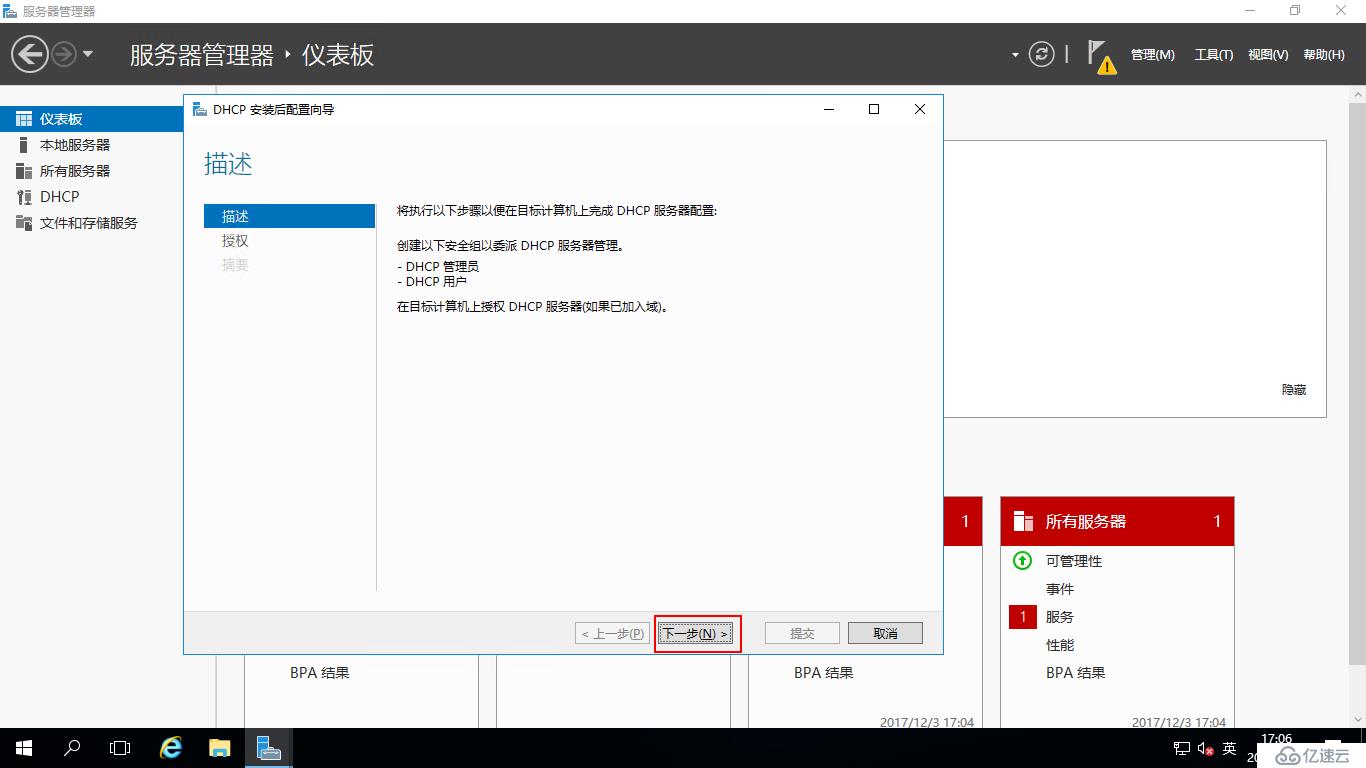
Task: Click the green 可管理性 status icon
Action: point(1022,561)
